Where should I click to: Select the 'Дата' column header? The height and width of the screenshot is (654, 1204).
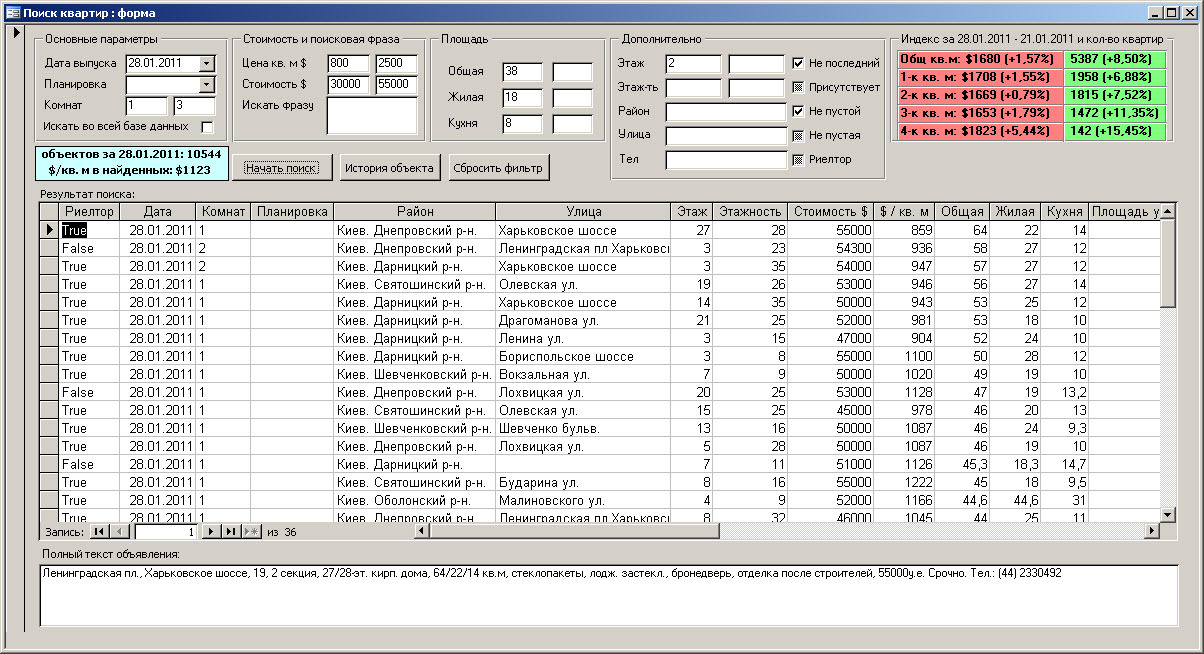click(158, 212)
